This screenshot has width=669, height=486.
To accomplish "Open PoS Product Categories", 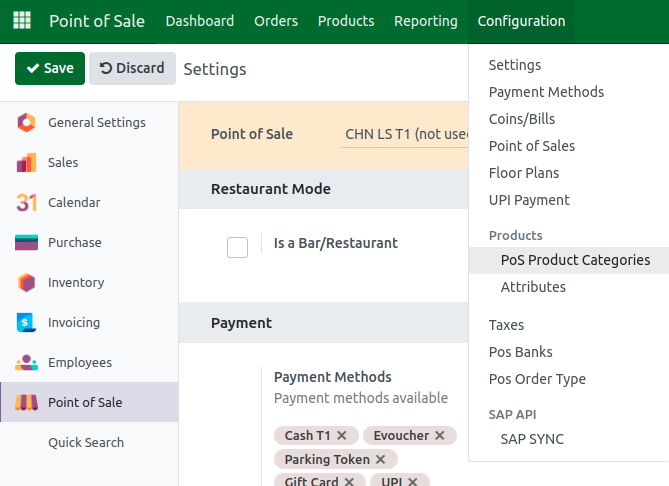I will click(575, 260).
